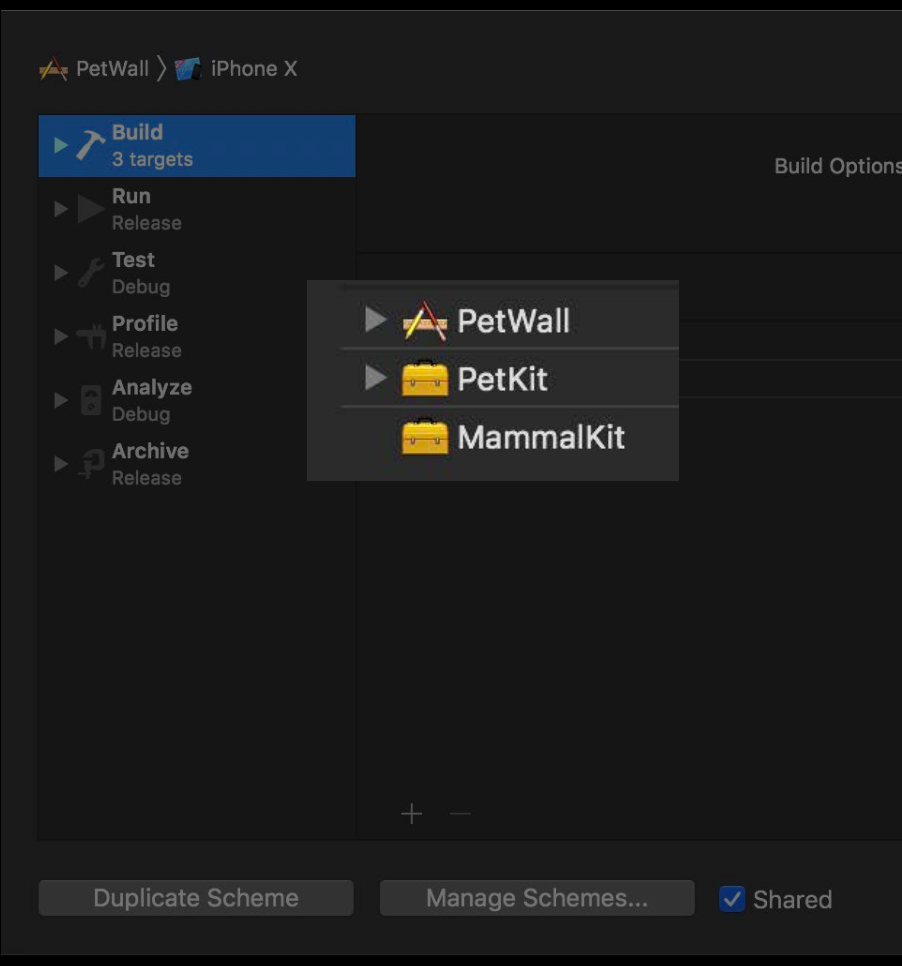Viewport: 902px width, 966px height.
Task: Open the PetWall scheme selector
Action: pyautogui.click(x=94, y=69)
